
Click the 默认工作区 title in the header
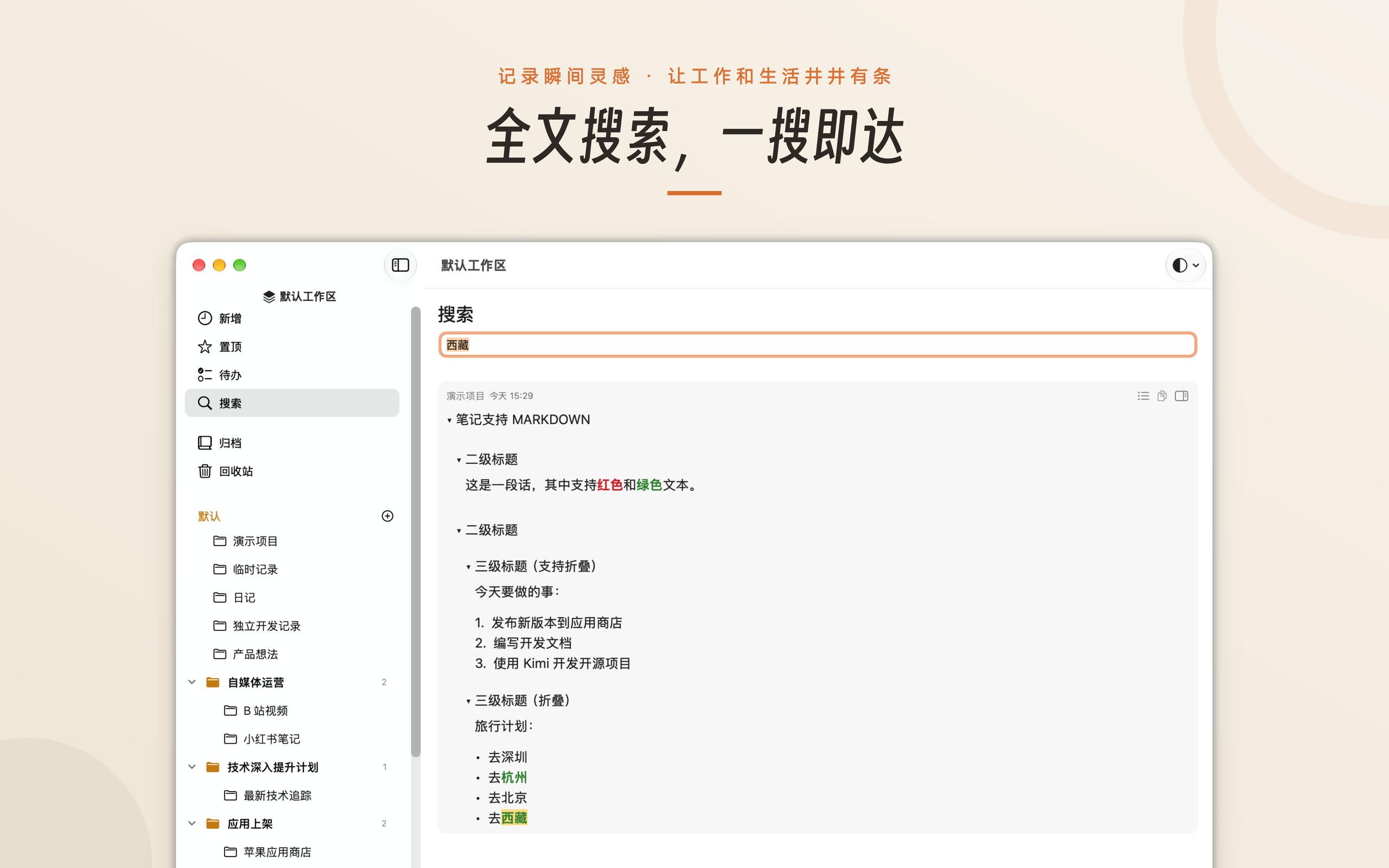click(474, 265)
